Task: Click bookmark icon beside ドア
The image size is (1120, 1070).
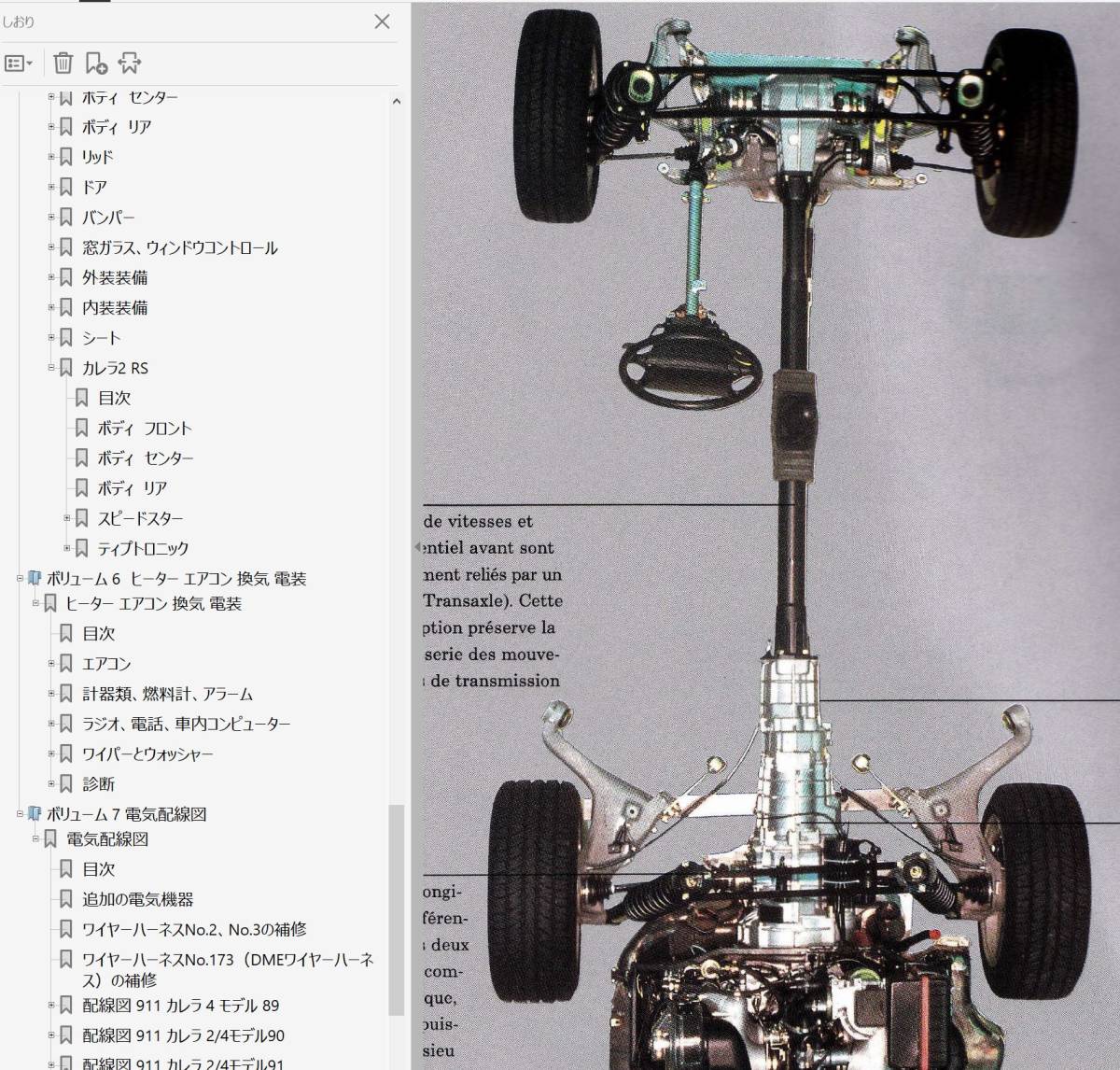Action: click(x=66, y=187)
